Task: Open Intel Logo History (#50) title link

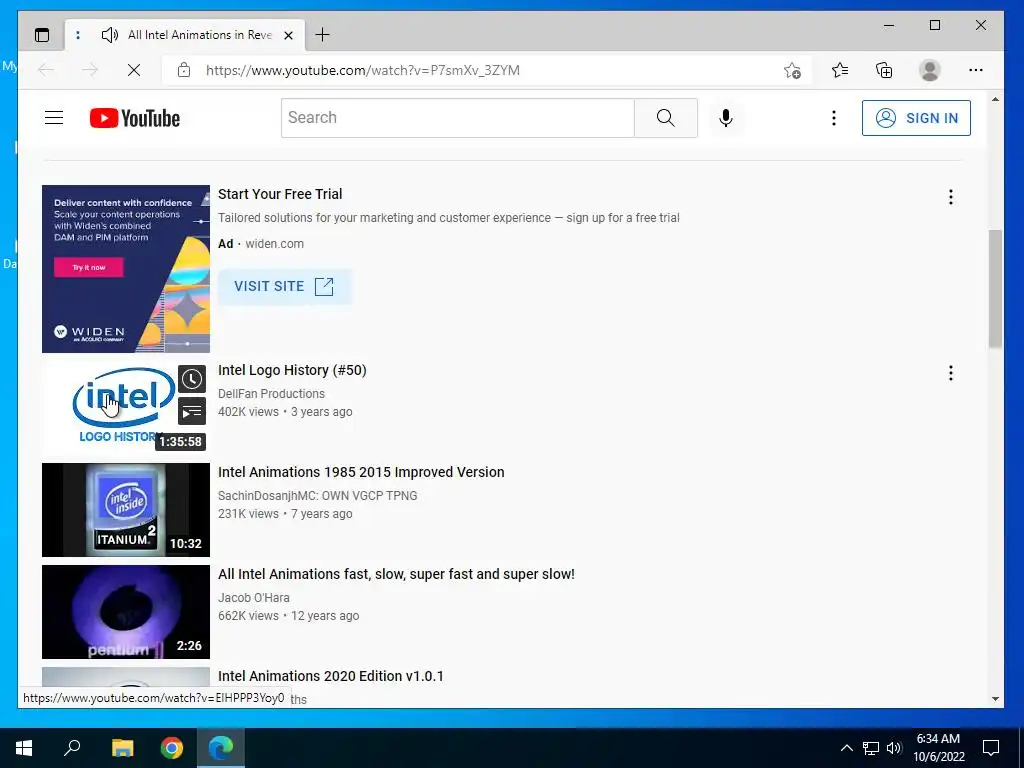Action: pyautogui.click(x=292, y=370)
